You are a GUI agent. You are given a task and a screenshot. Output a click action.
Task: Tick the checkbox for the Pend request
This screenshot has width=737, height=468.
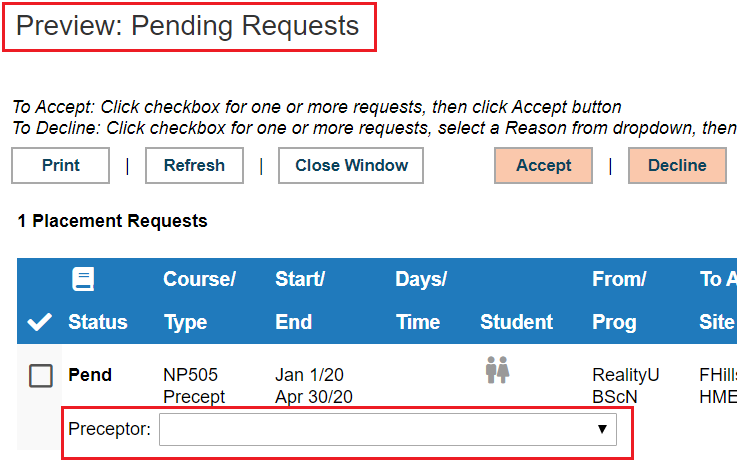(41, 375)
